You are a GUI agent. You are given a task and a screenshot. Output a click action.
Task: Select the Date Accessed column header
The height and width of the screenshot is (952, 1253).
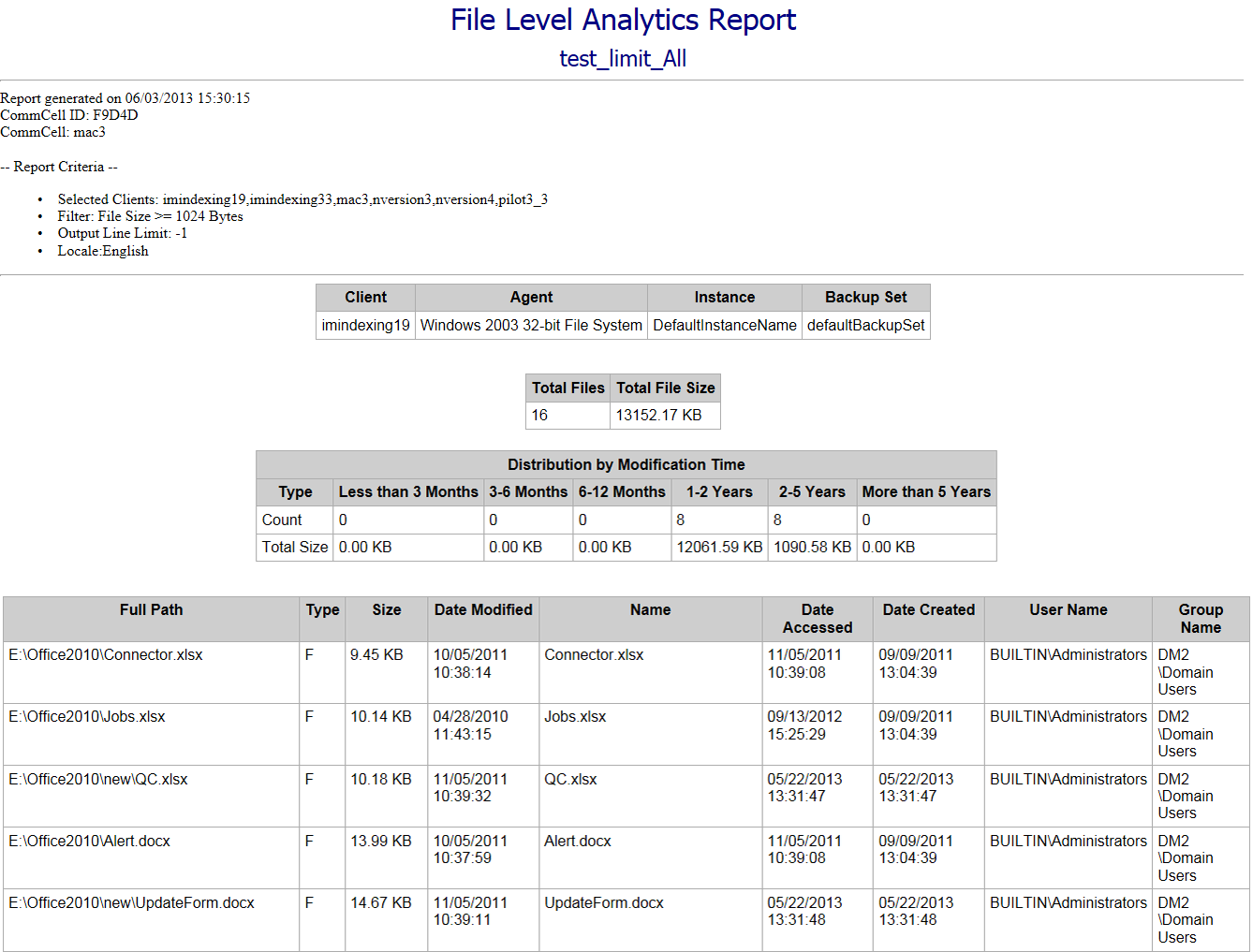point(817,619)
